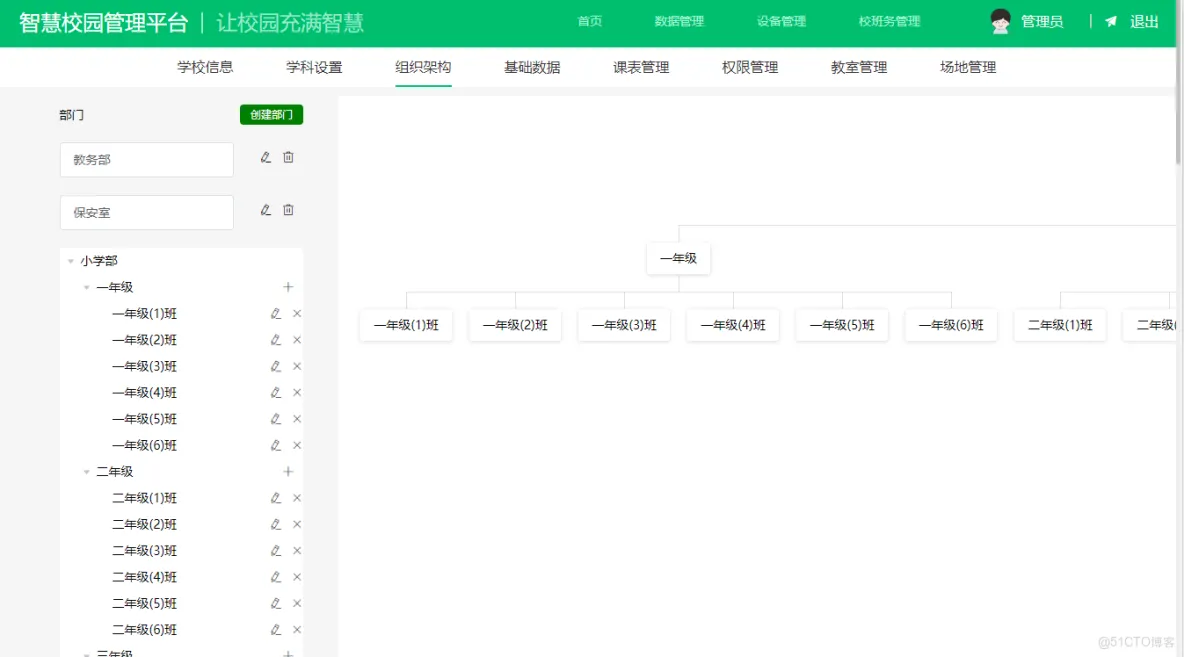Collapse the 小学部 tree node

tap(70, 261)
